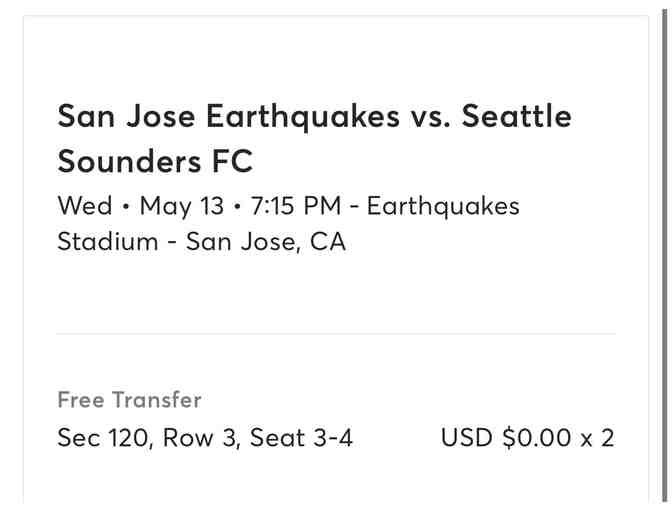Click the word "Stadium" in the venue
Screen dimensions: 672x510
108,242
